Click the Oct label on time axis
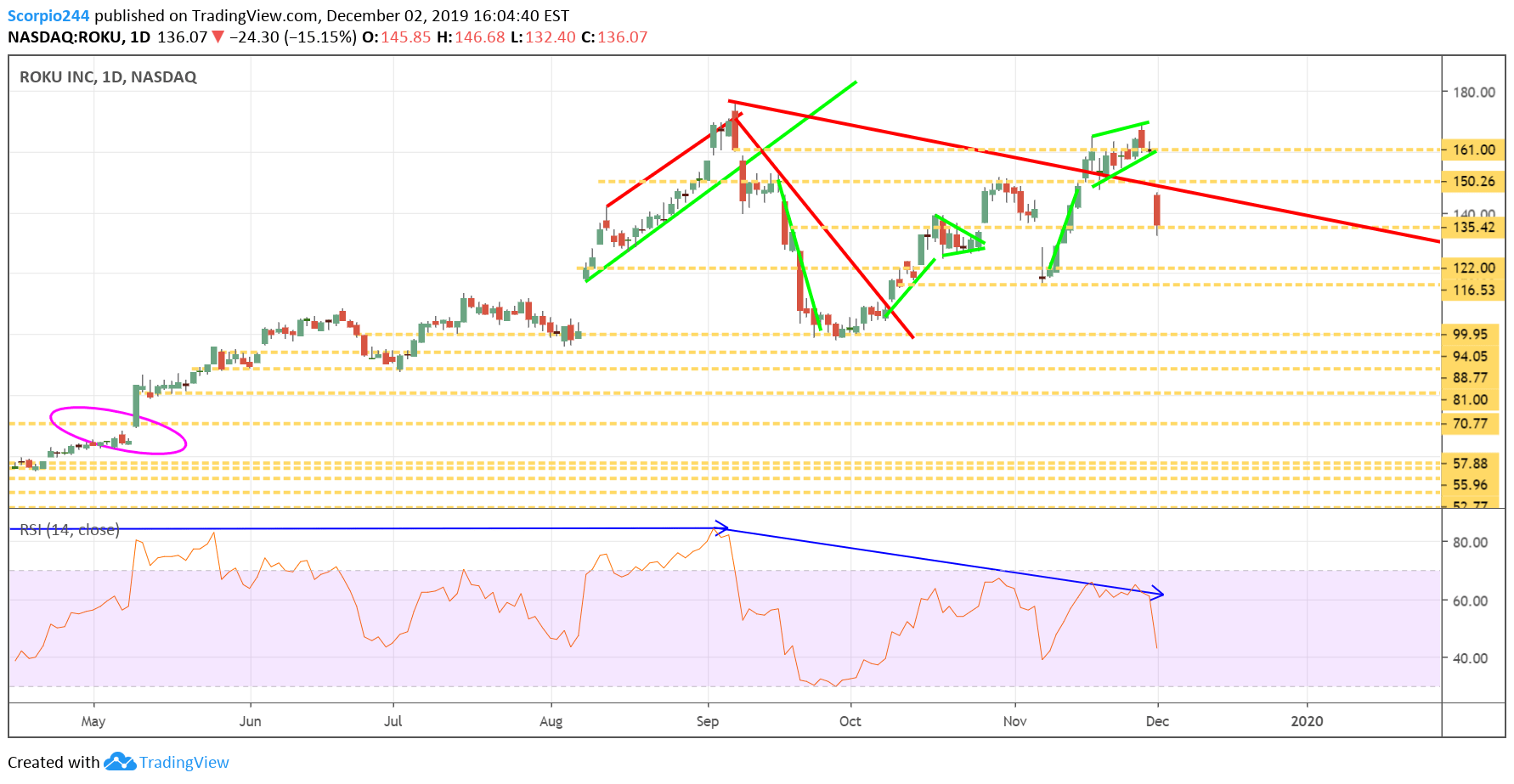Screen dimensions: 1514x784 click(850, 721)
